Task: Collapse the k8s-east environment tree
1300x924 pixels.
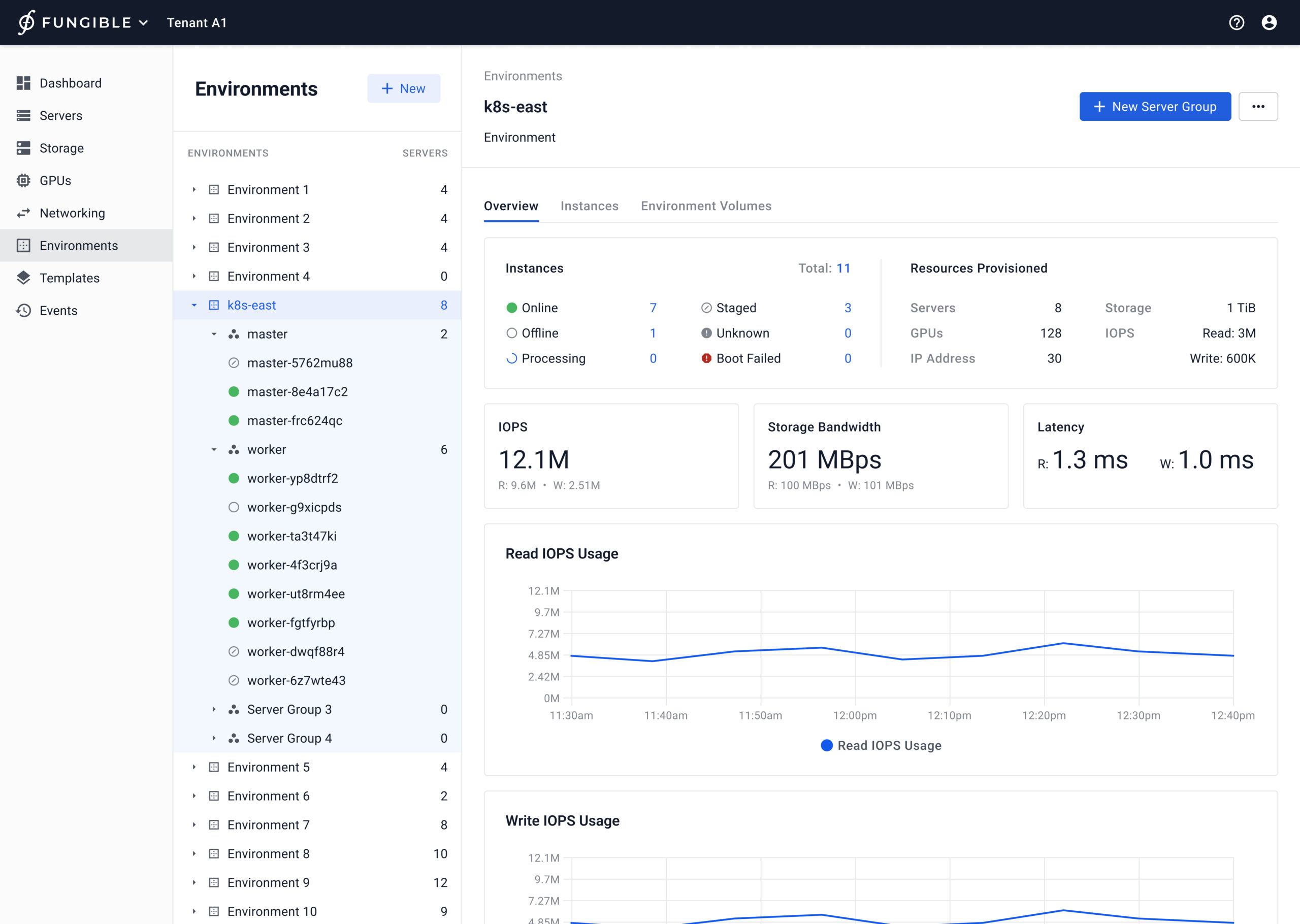Action: [x=194, y=305]
